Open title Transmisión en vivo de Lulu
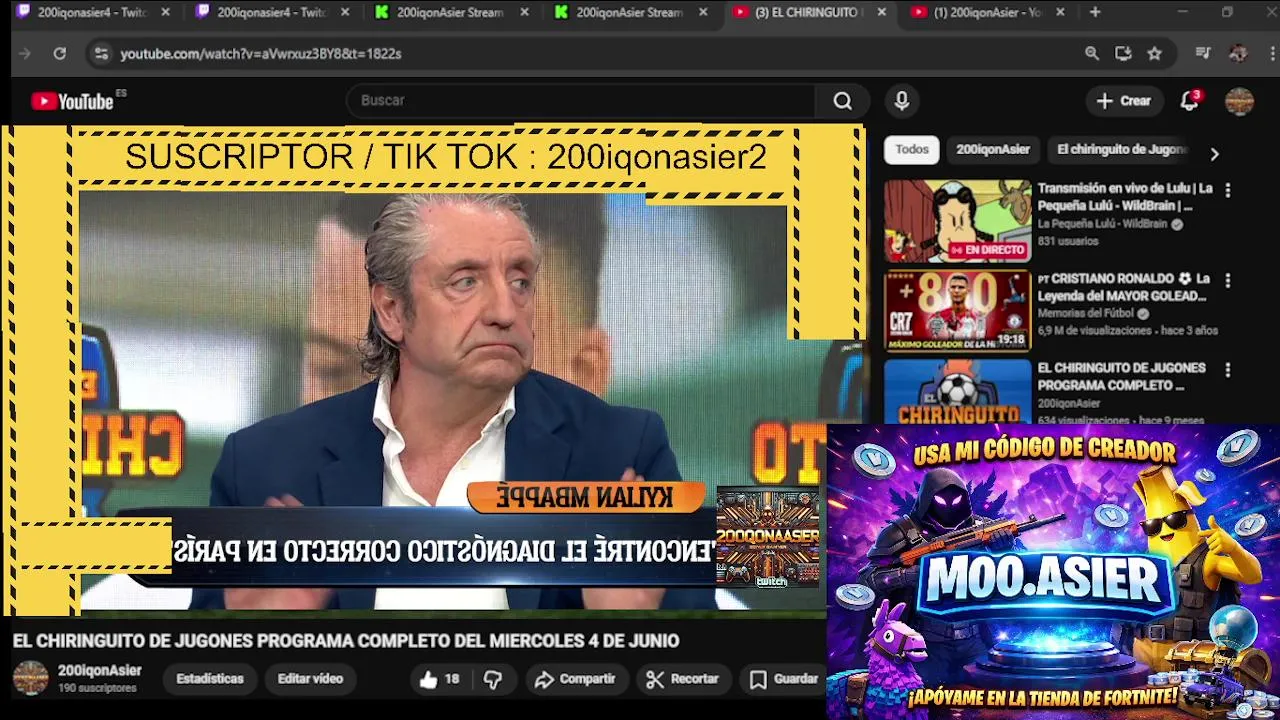The width and height of the screenshot is (1280, 720). point(1125,197)
